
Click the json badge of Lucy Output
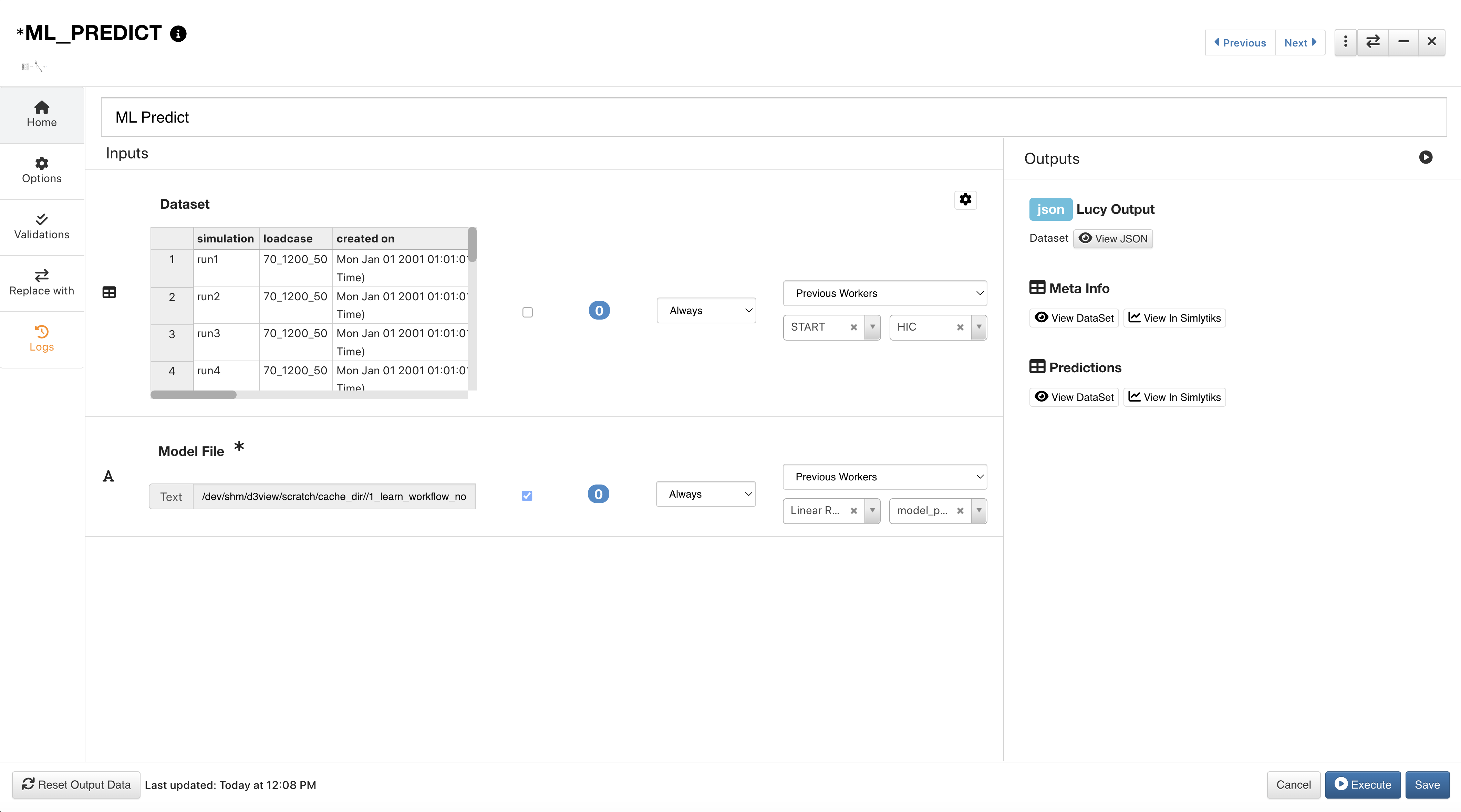pos(1050,209)
